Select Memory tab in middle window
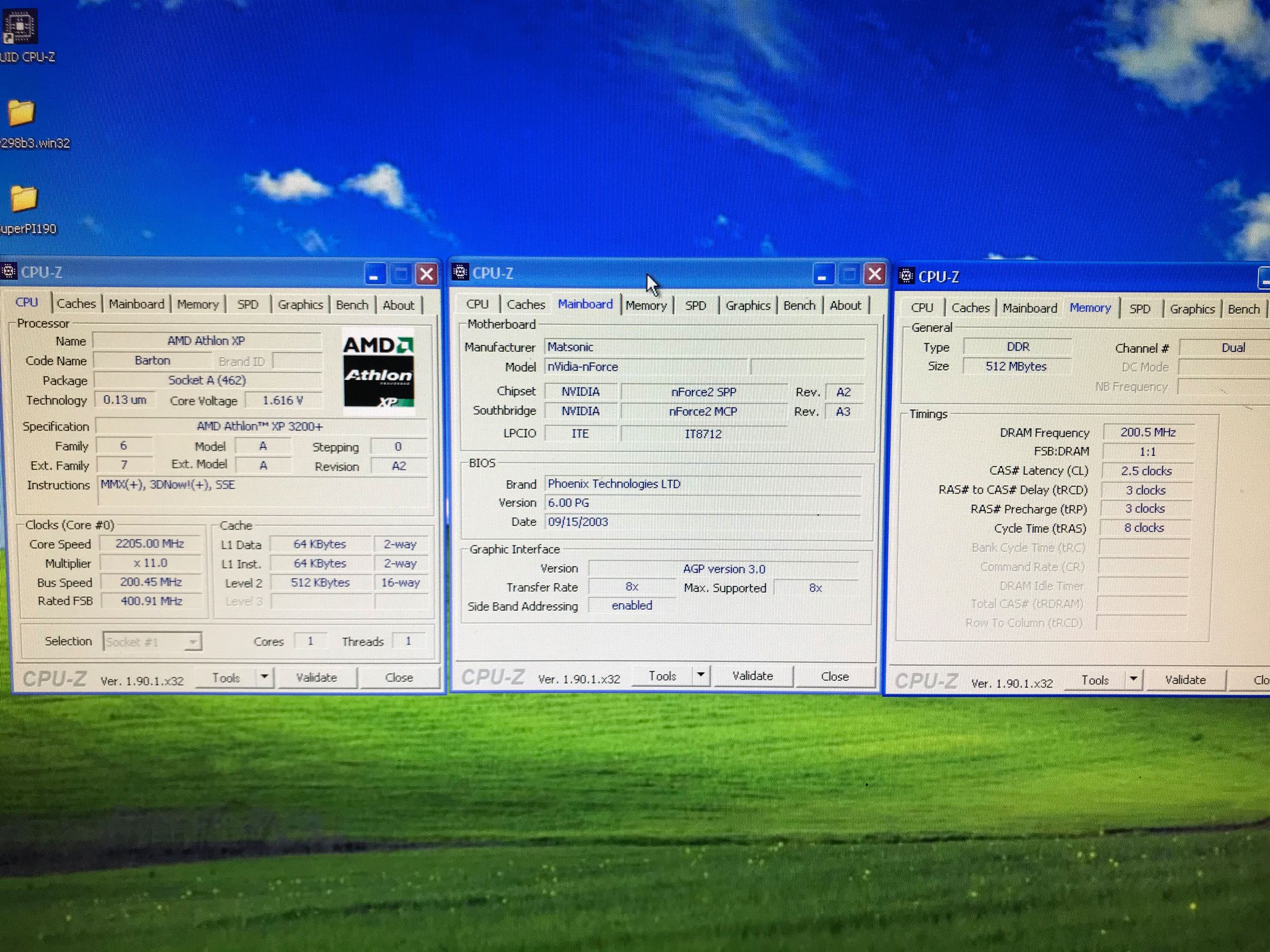Viewport: 1270px width, 952px height. pyautogui.click(x=647, y=305)
